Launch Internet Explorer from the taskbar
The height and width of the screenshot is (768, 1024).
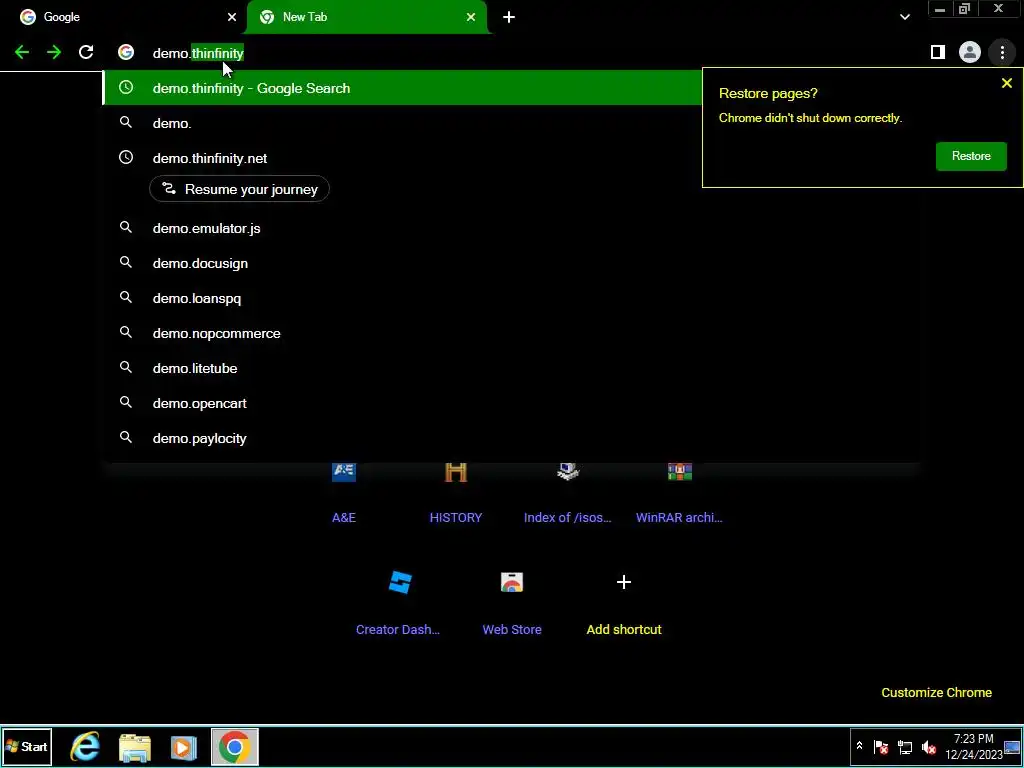pyautogui.click(x=86, y=746)
